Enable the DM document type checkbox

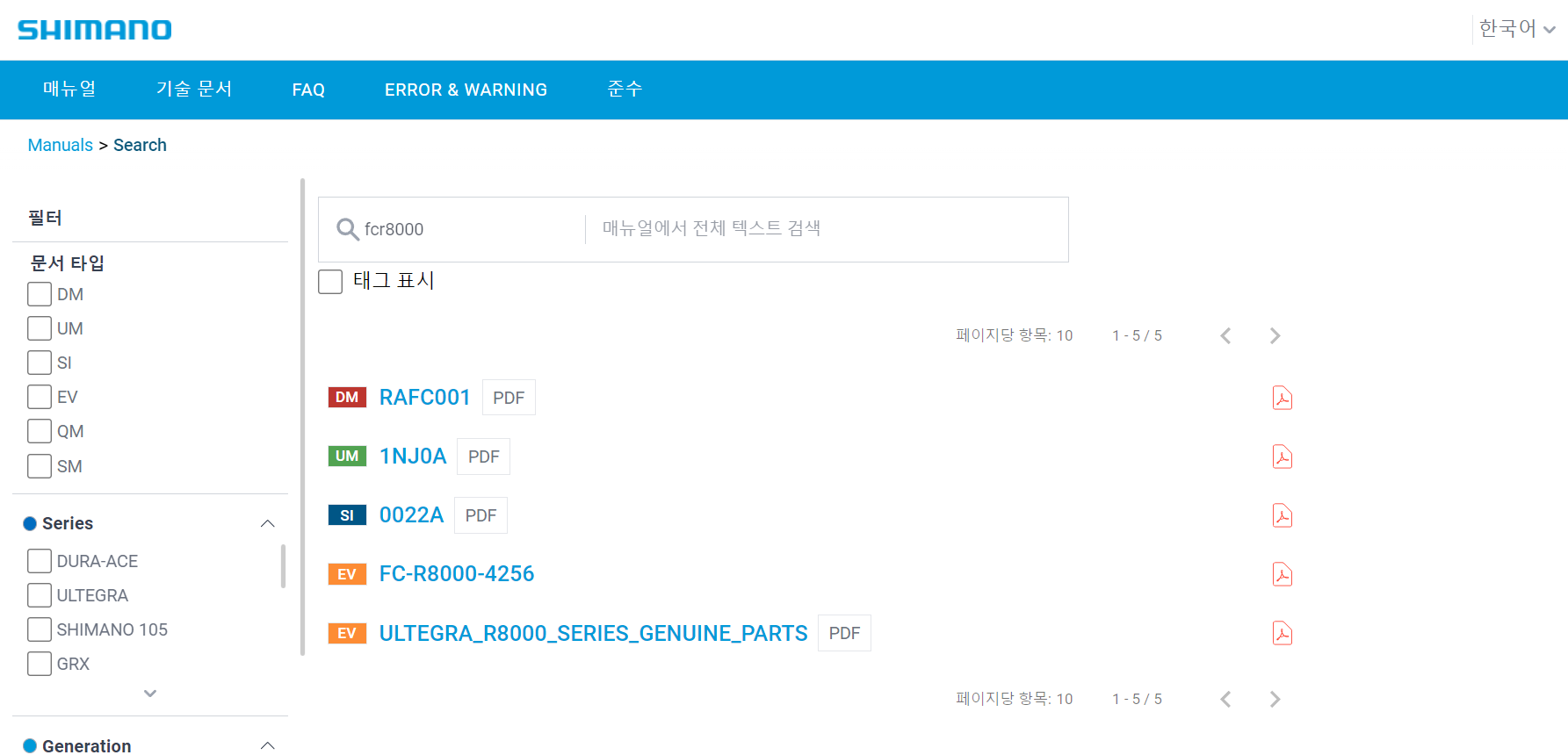(x=40, y=294)
